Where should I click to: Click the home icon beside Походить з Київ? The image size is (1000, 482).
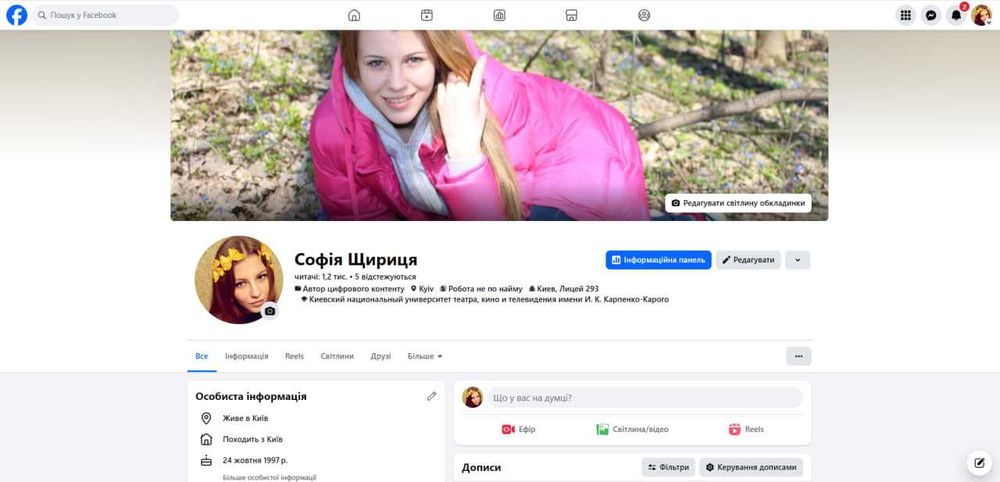[x=206, y=439]
